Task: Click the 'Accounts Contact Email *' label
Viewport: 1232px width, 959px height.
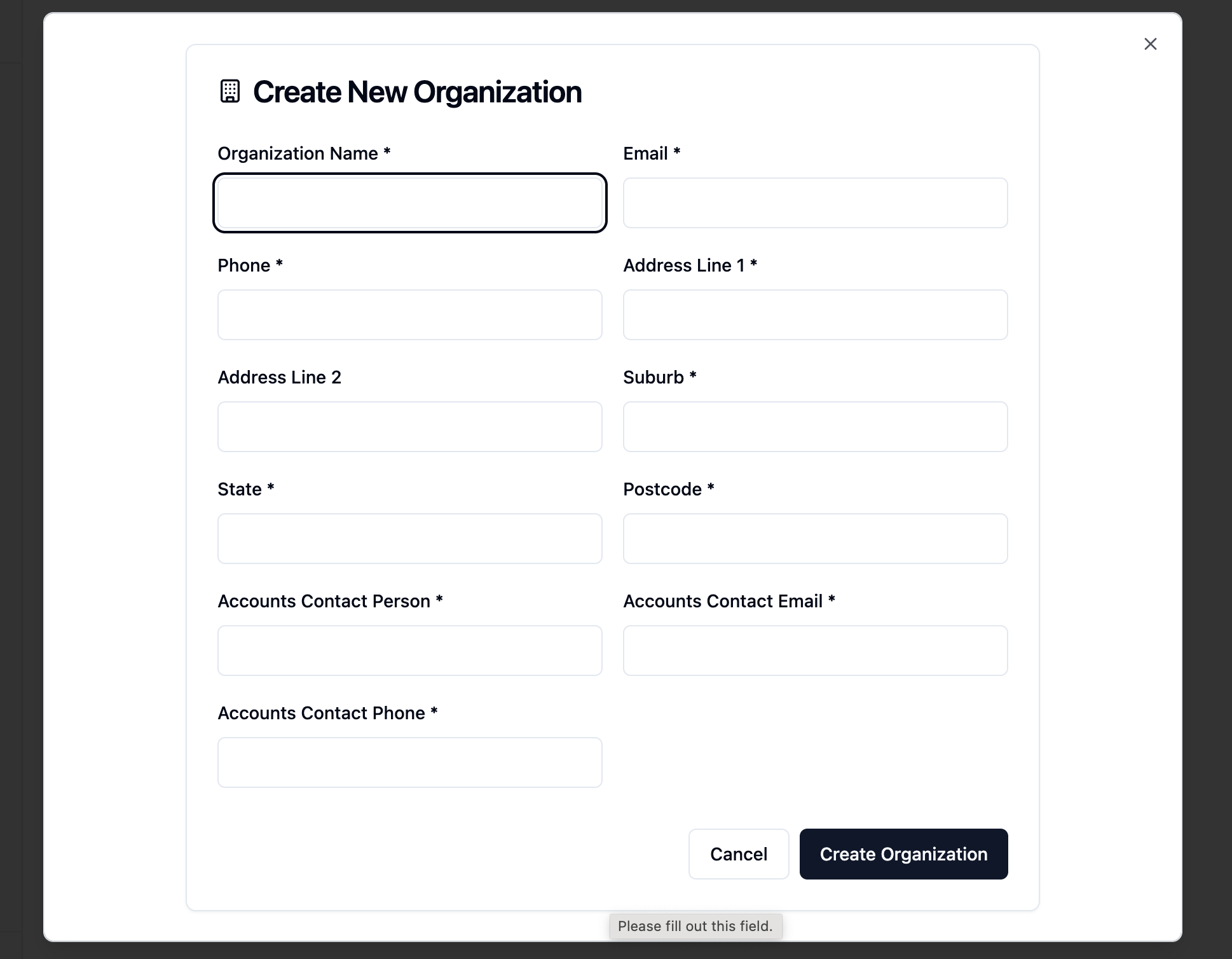Action: [x=729, y=601]
